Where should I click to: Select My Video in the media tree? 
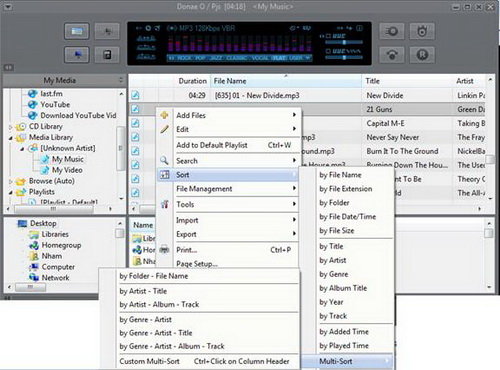(67, 170)
